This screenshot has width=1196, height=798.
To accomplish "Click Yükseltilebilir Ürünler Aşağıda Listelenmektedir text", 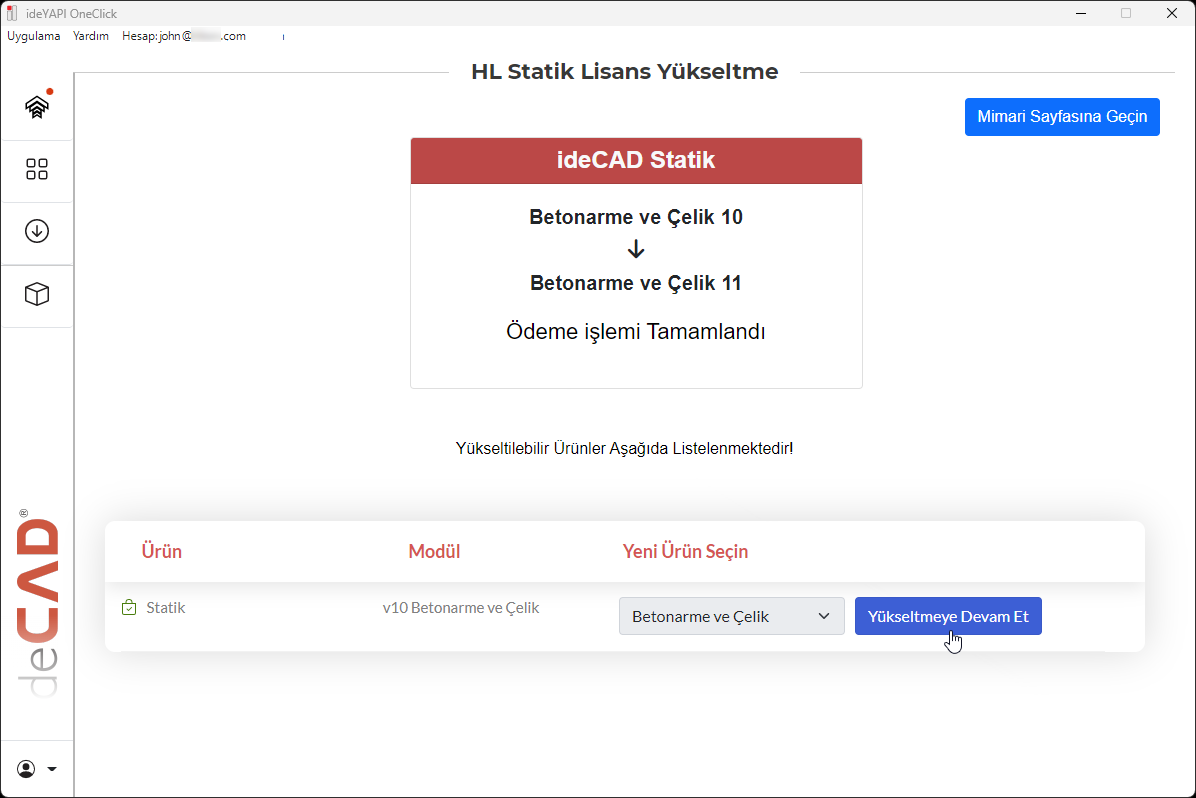I will coord(624,449).
